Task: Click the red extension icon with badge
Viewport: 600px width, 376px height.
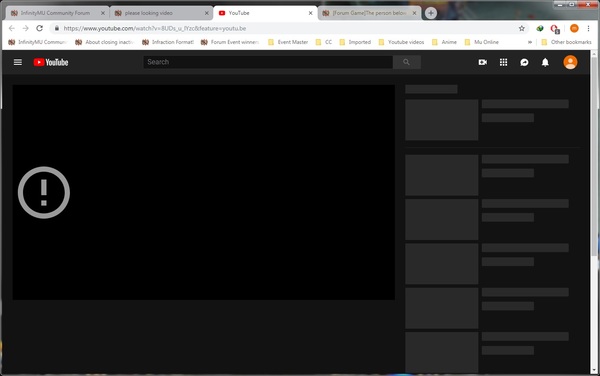Action: [x=555, y=29]
